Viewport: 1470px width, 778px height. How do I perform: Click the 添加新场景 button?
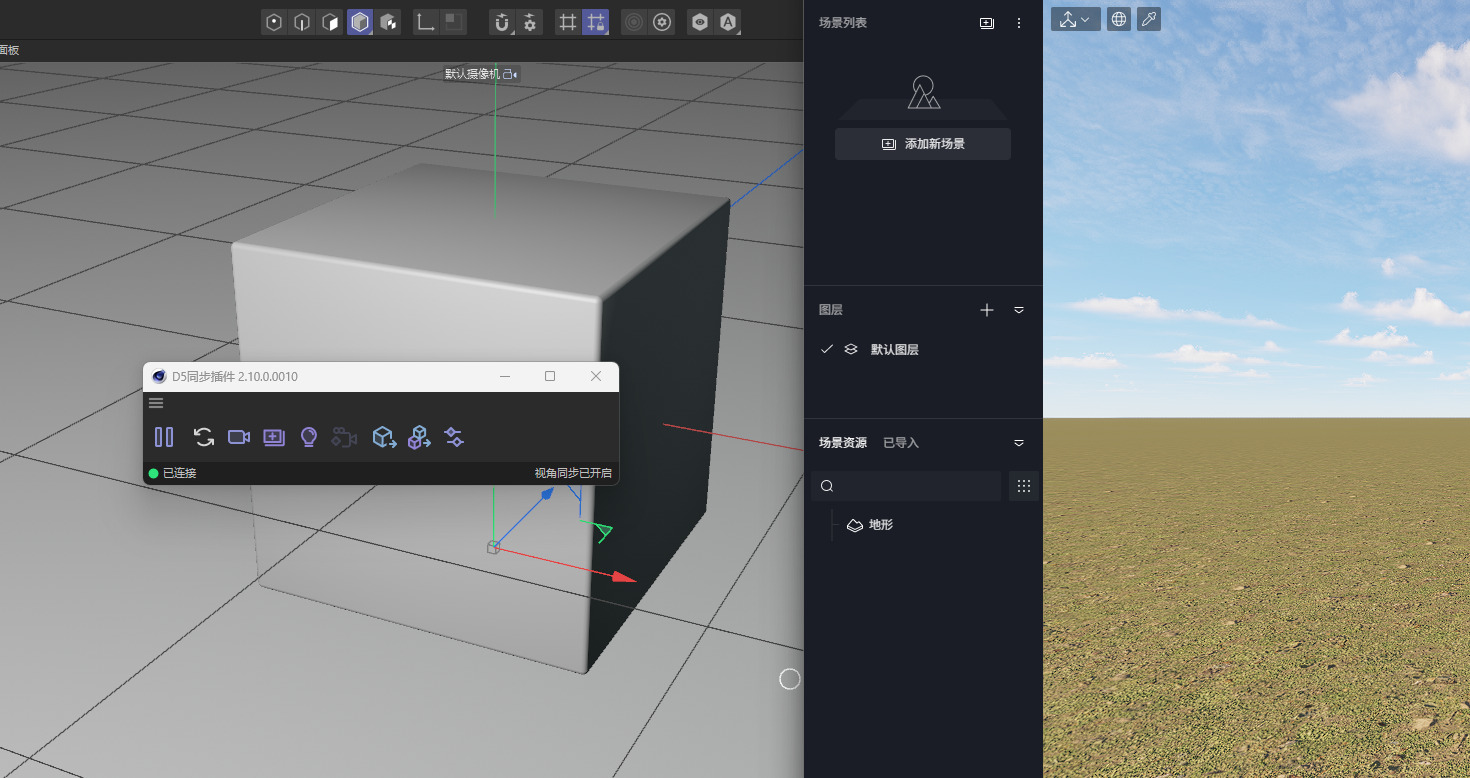923,144
